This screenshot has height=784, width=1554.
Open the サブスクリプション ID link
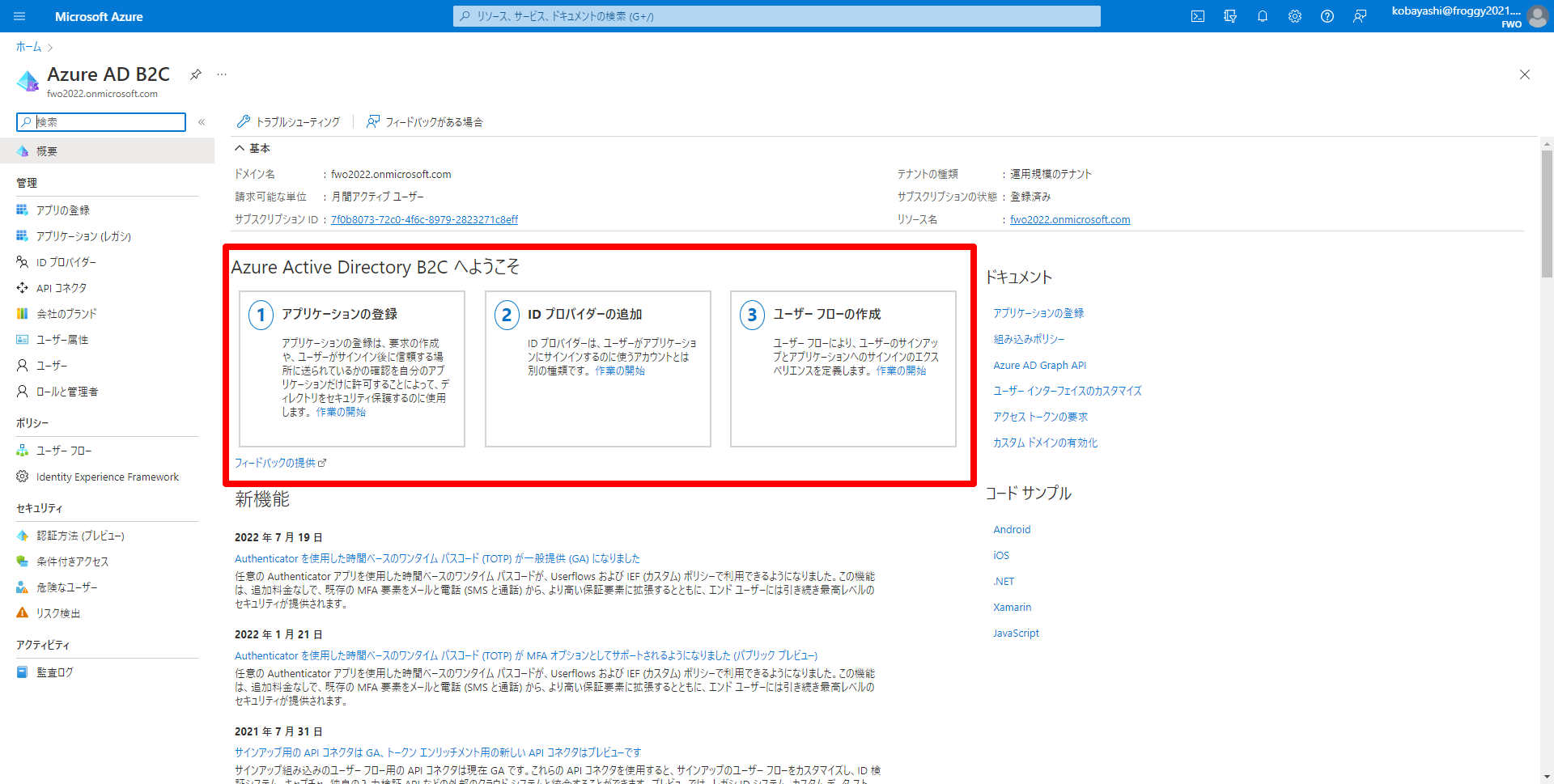click(424, 220)
